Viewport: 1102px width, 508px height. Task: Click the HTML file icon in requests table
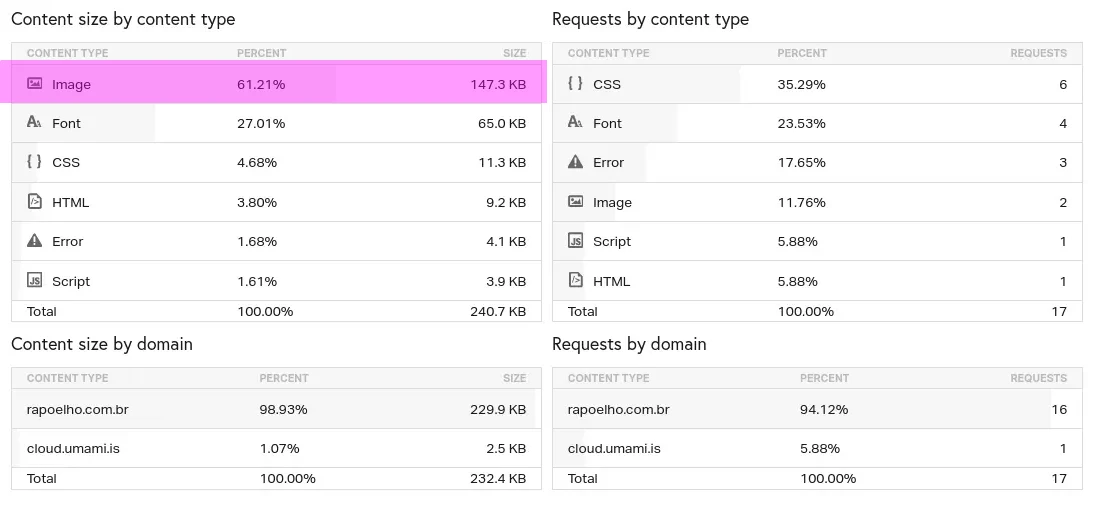pyautogui.click(x=575, y=281)
